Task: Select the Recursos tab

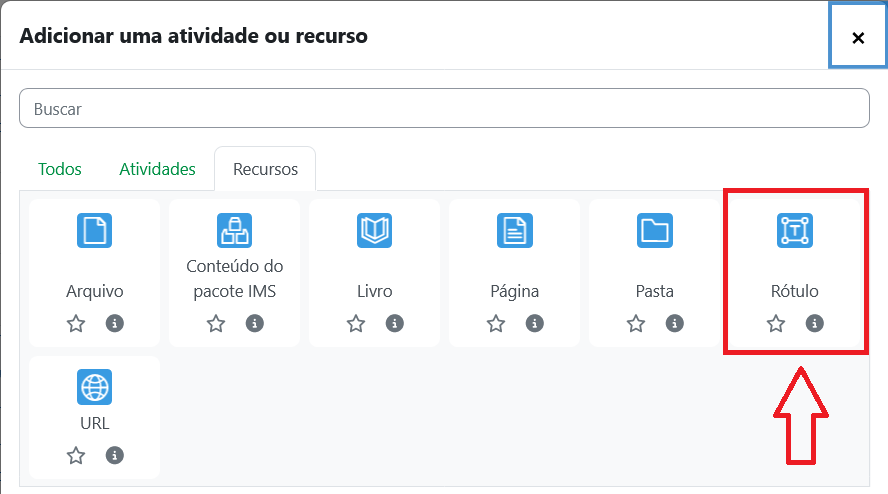Action: tap(265, 169)
